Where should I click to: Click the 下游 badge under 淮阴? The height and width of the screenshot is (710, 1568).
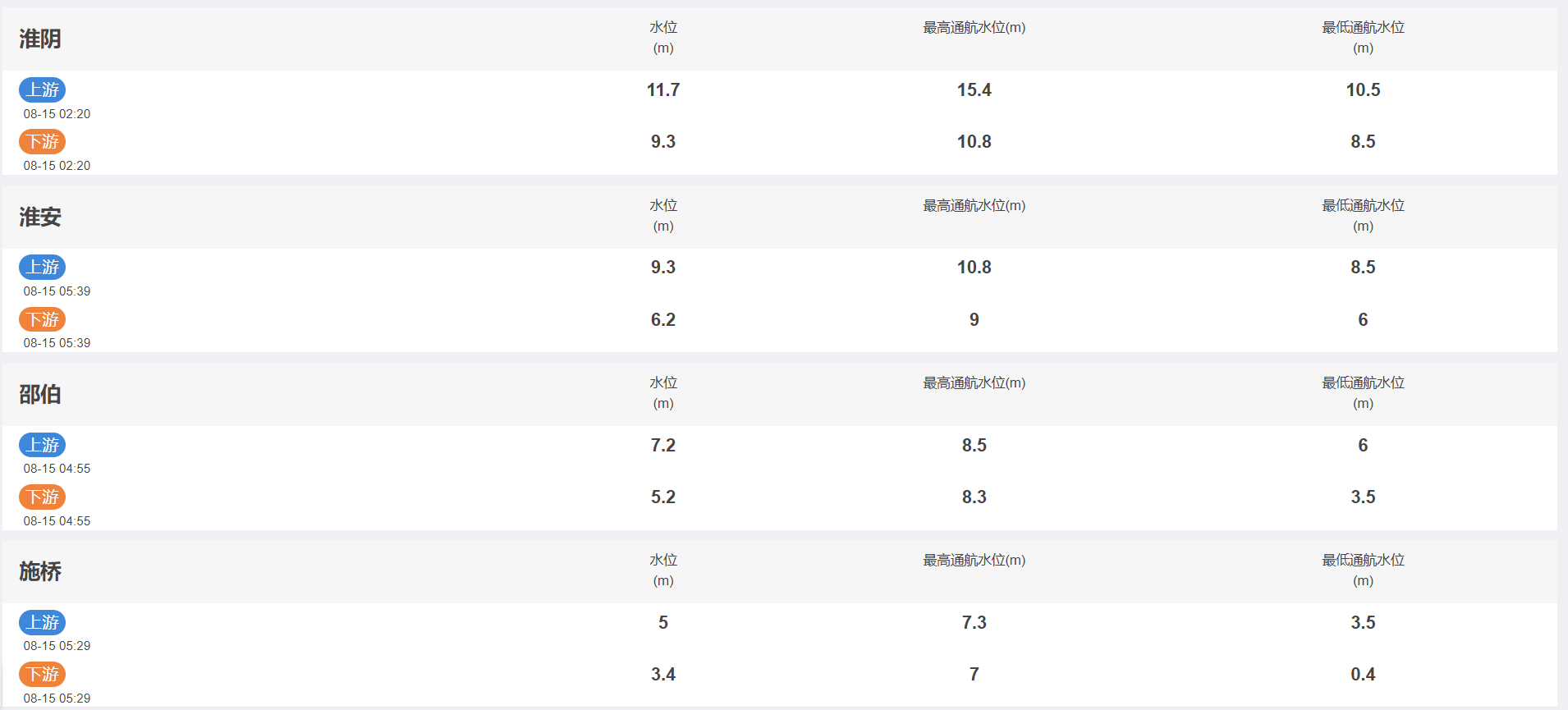(x=42, y=141)
